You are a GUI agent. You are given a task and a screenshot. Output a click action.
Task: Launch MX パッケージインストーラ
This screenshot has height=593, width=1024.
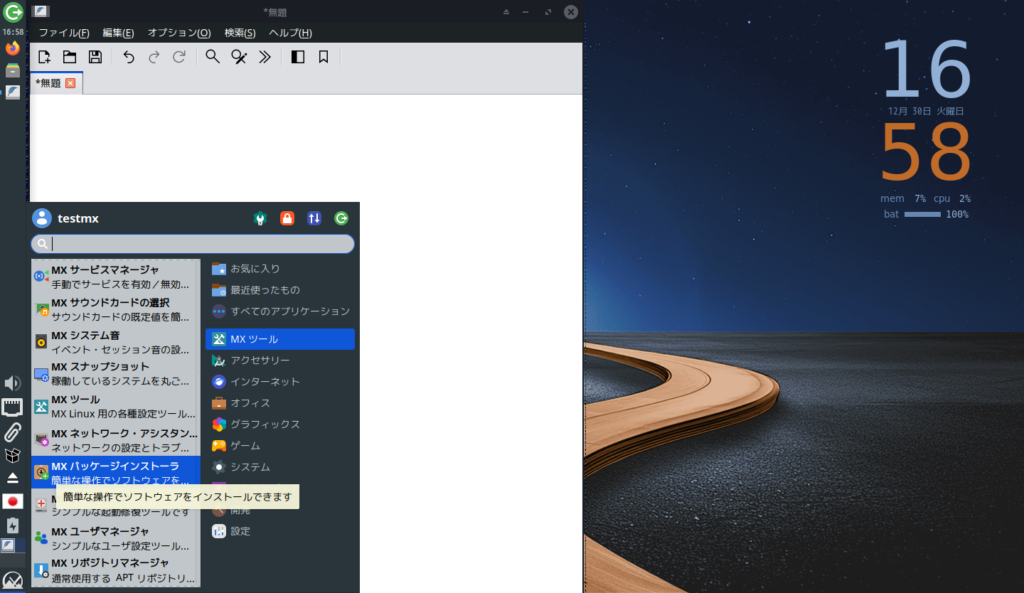(115, 472)
